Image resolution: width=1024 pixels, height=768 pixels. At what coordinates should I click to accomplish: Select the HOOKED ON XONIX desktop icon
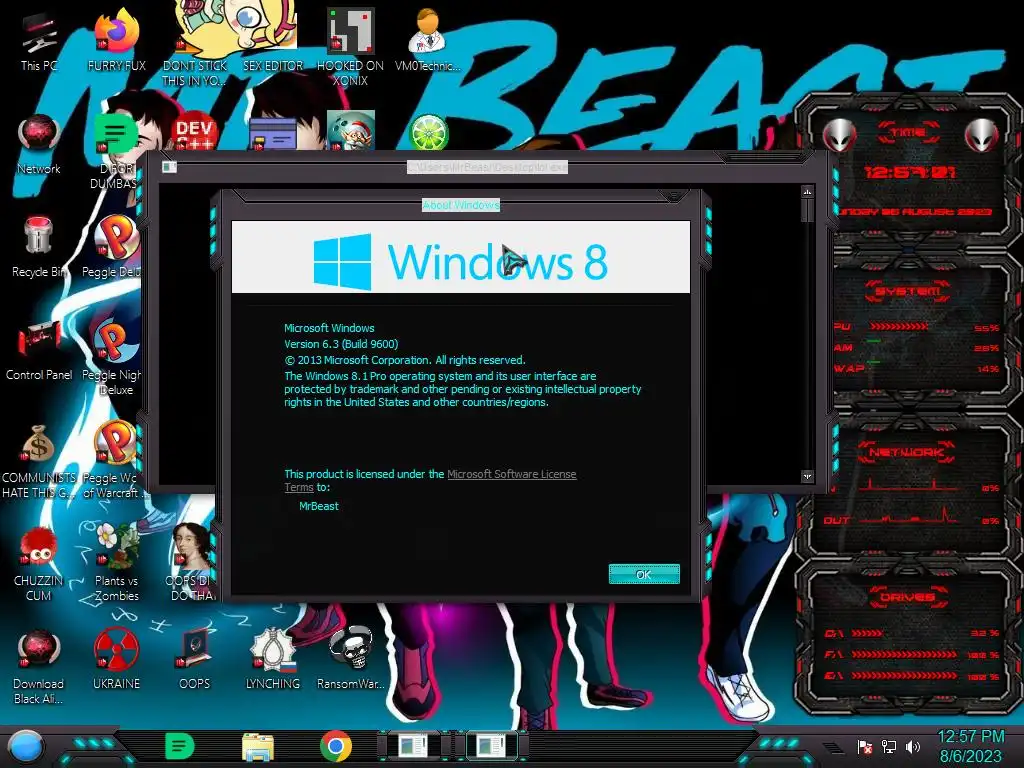[x=350, y=47]
